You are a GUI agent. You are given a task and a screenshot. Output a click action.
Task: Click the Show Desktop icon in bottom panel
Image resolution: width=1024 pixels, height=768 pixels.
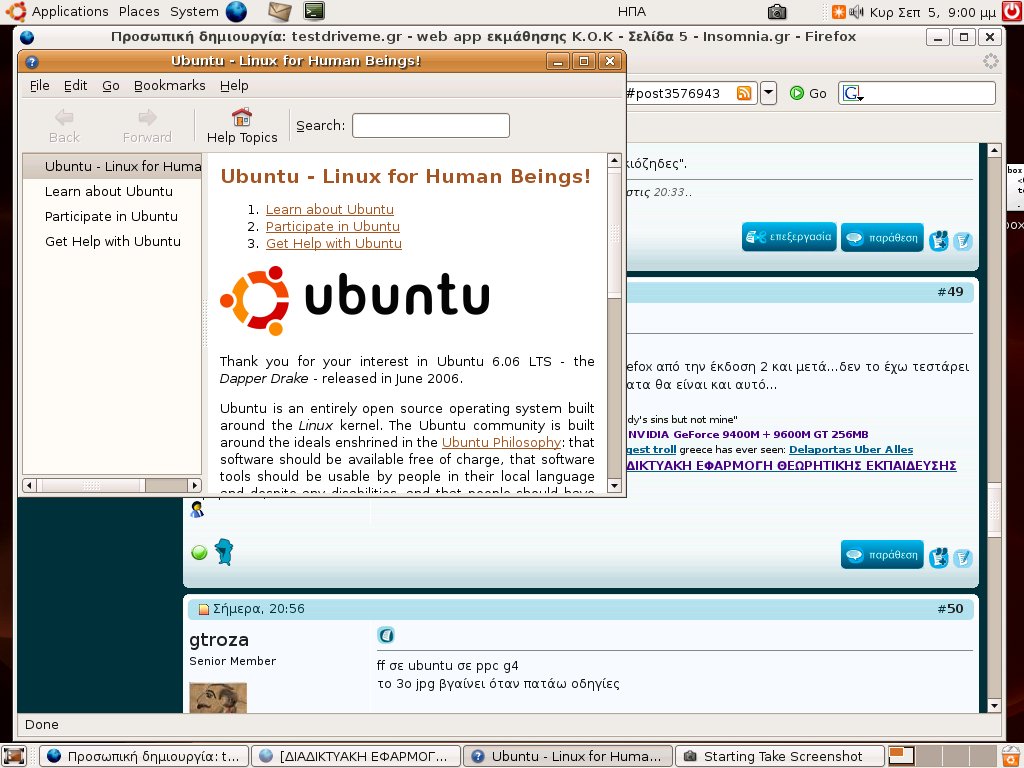tap(14, 756)
